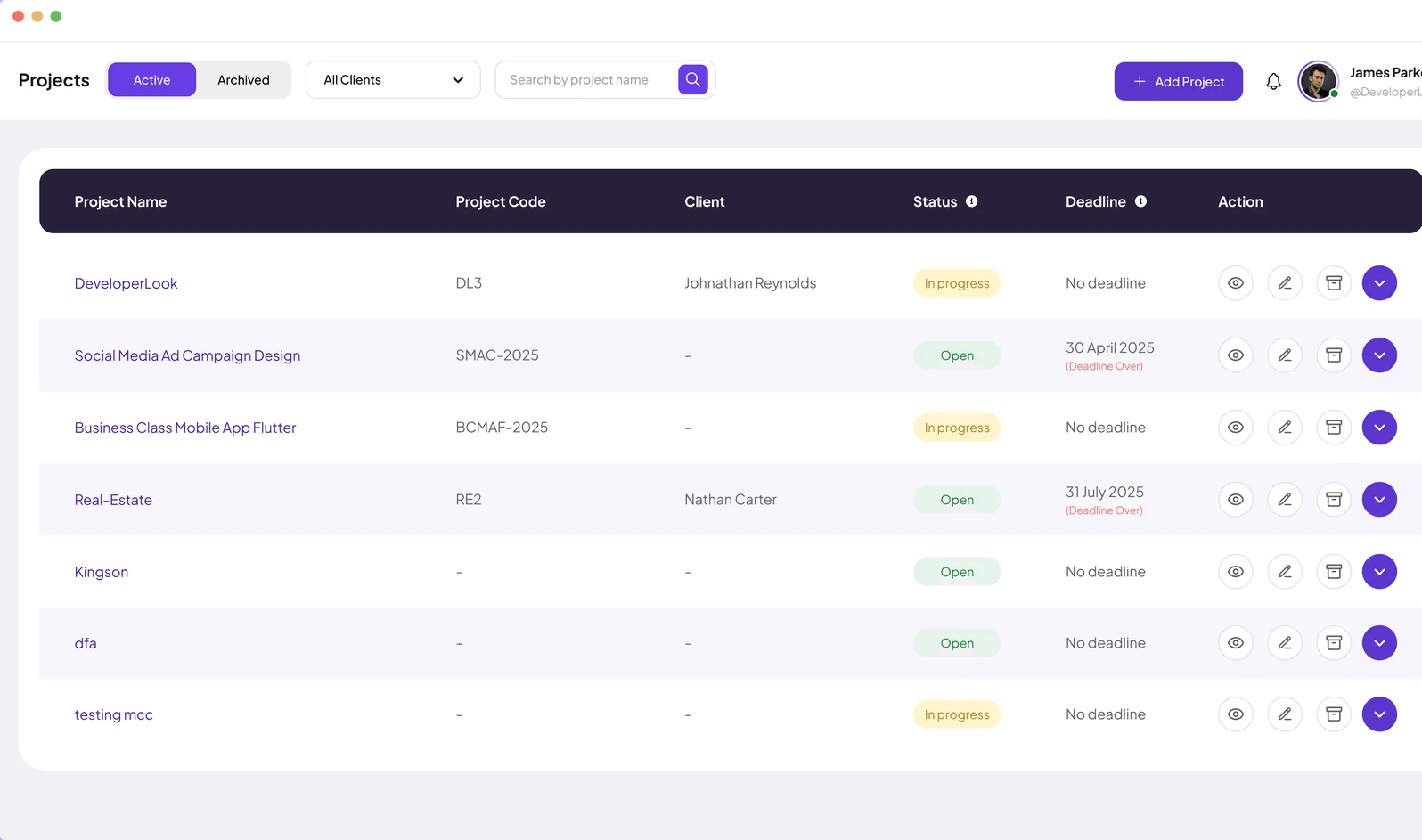Click the Status column info icon

972,201
